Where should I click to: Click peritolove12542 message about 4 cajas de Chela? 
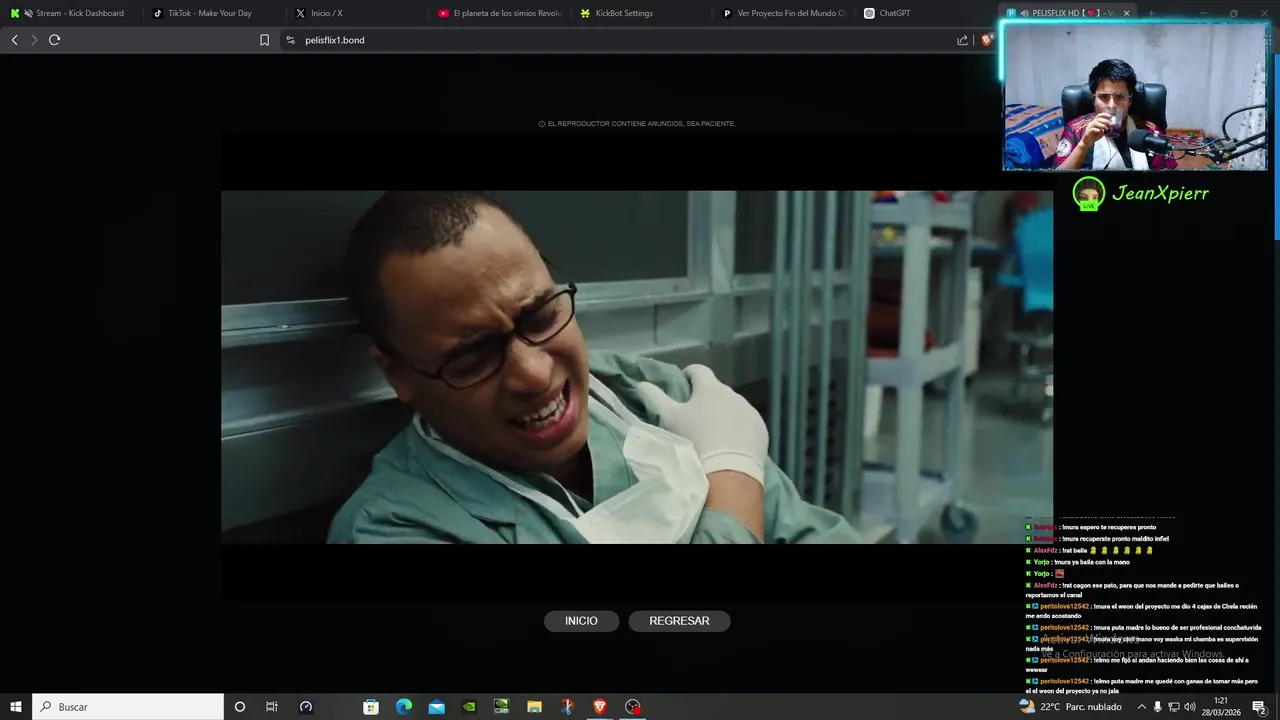pos(1141,611)
